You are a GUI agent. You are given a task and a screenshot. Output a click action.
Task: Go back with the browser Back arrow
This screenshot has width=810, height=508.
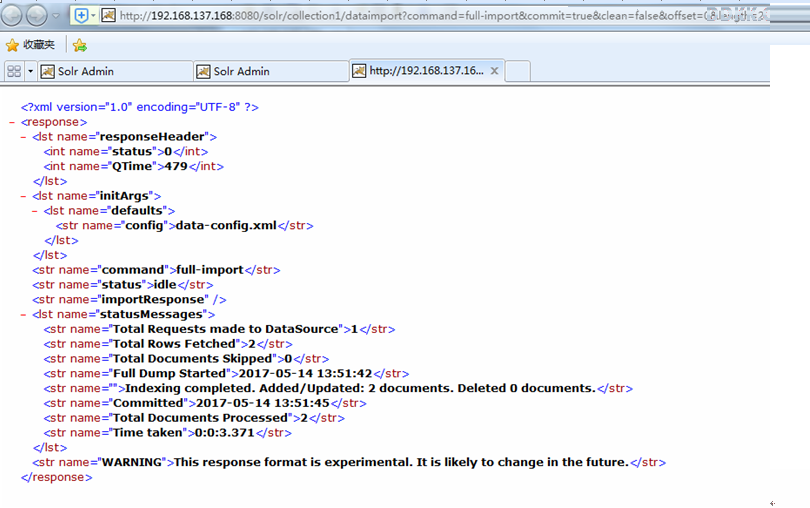11,16
